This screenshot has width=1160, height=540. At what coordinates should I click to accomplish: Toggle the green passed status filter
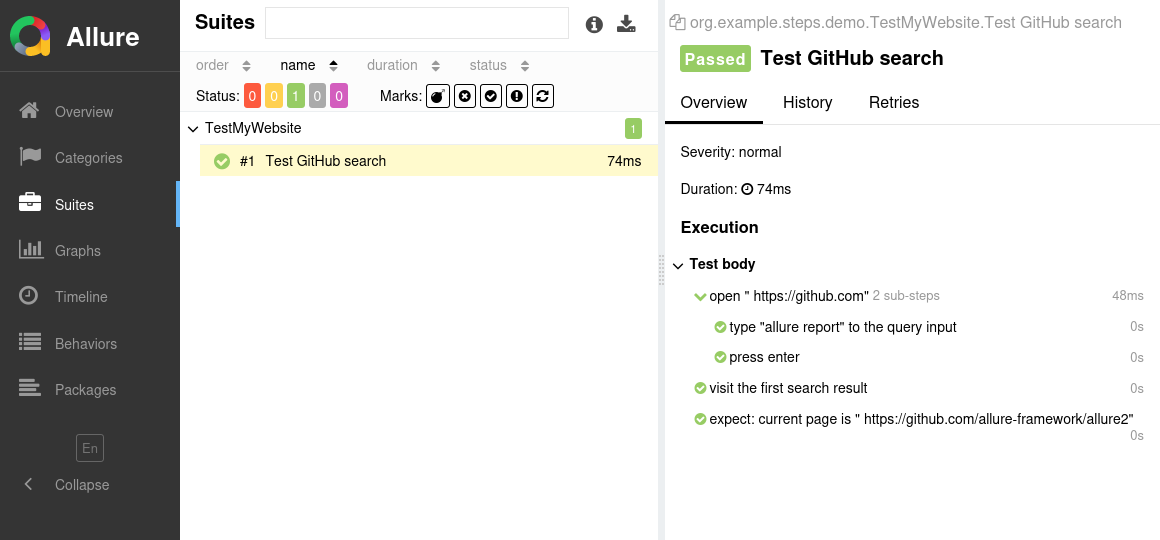click(x=295, y=96)
